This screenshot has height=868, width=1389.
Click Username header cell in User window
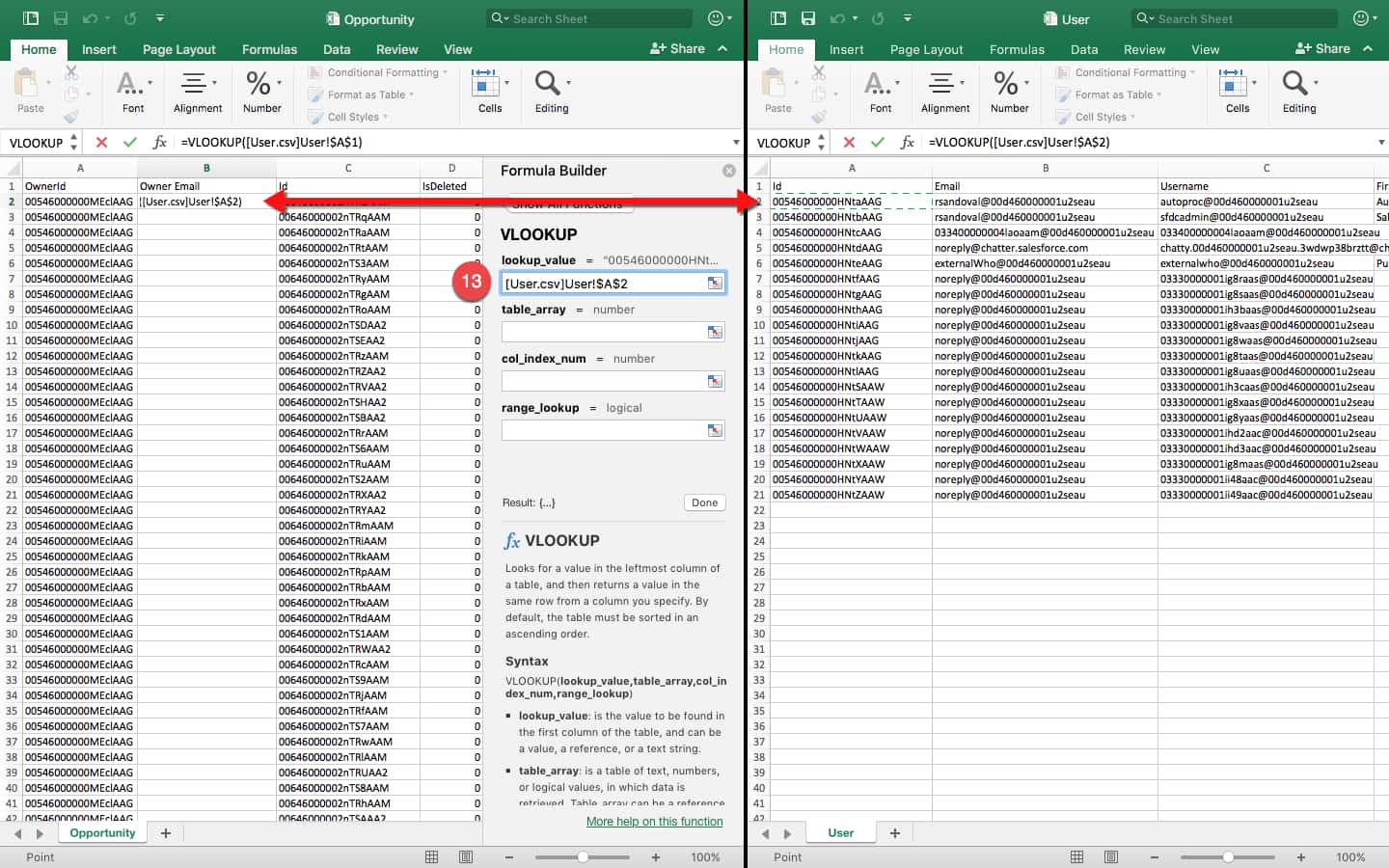click(1266, 186)
